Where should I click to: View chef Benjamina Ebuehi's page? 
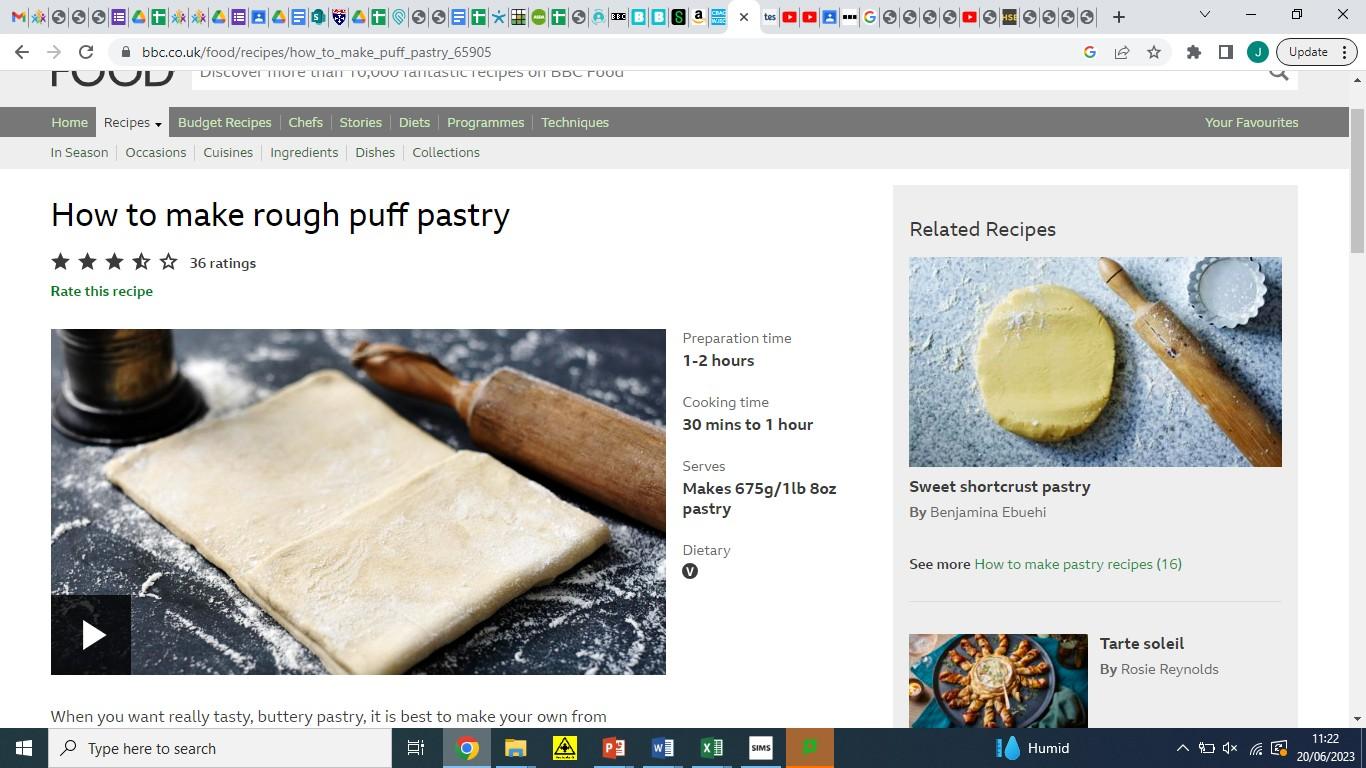[988, 512]
